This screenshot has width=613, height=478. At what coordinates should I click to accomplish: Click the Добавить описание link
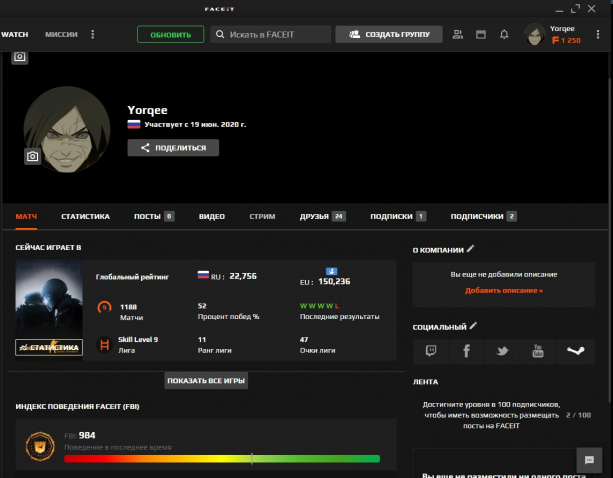[503, 290]
